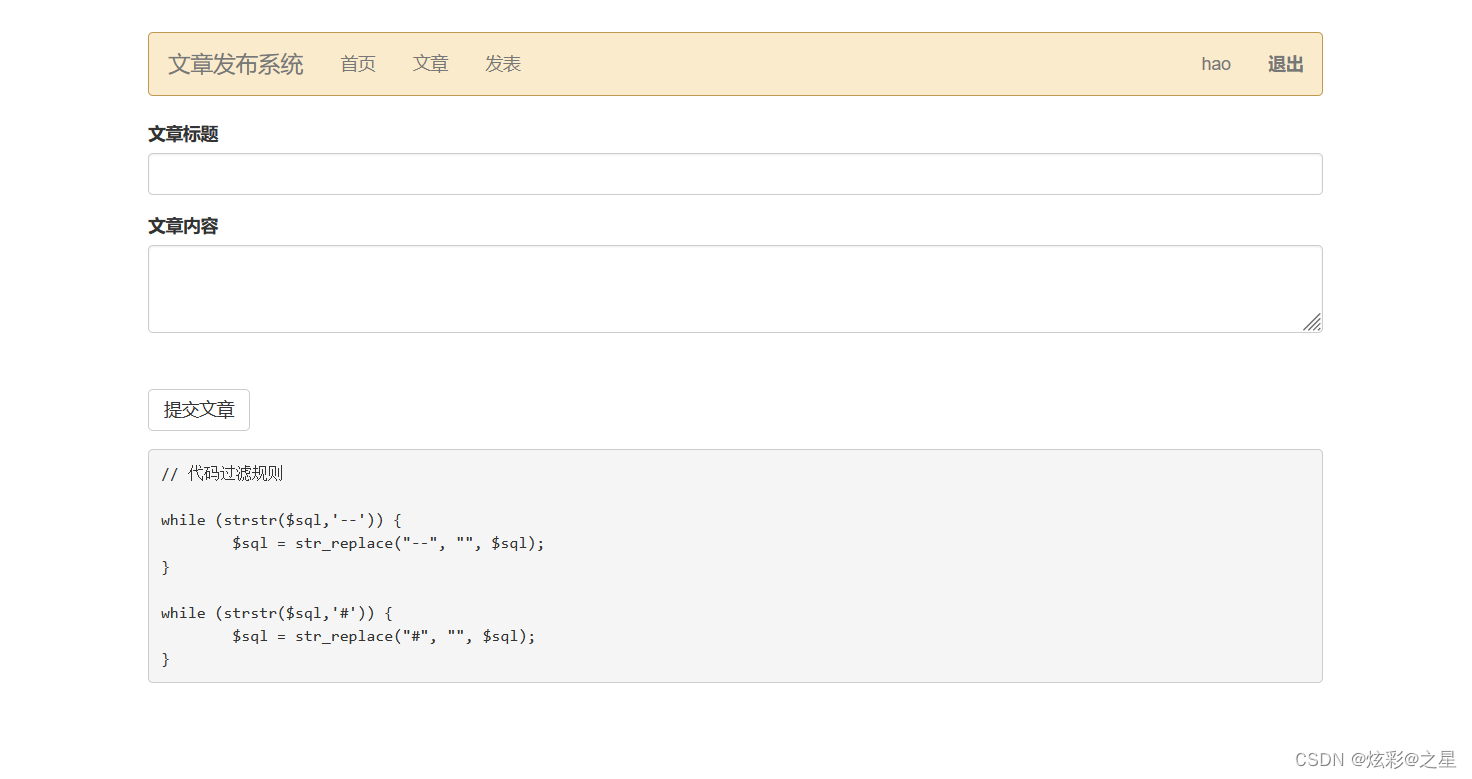This screenshot has height=779, width=1472.
Task: Click the line while (strstr($sql,'#')) {
Action: [x=277, y=613]
